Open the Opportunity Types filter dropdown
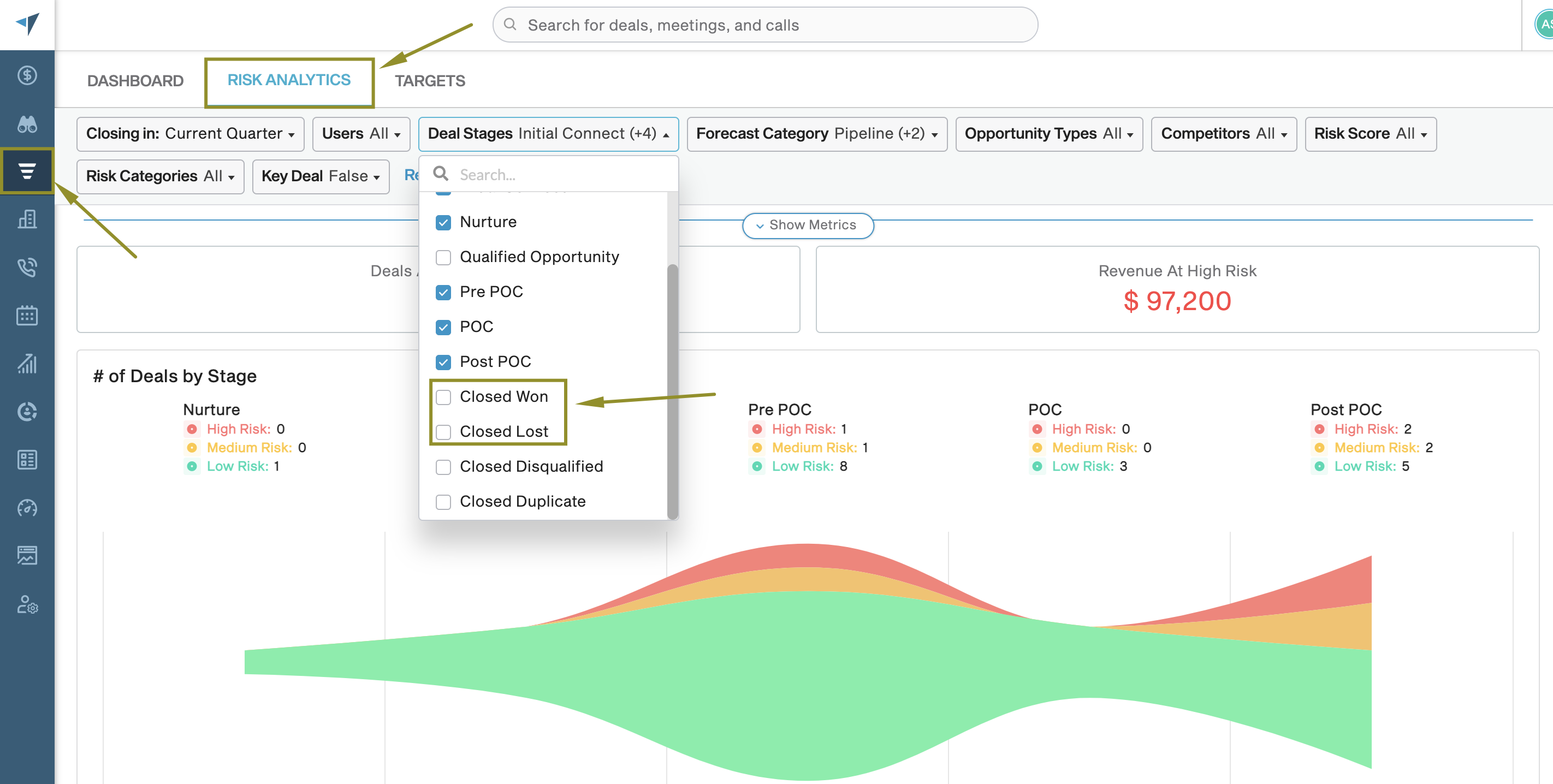 (x=1049, y=134)
